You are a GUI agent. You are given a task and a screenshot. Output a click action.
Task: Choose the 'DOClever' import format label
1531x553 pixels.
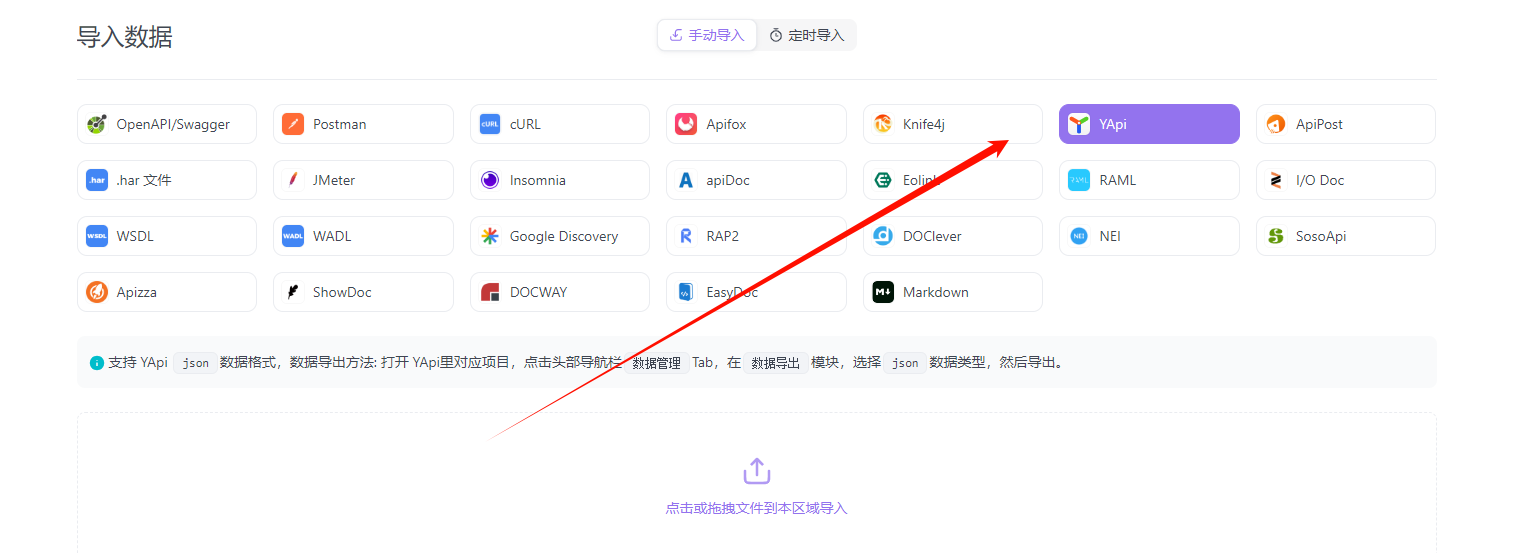(x=933, y=236)
